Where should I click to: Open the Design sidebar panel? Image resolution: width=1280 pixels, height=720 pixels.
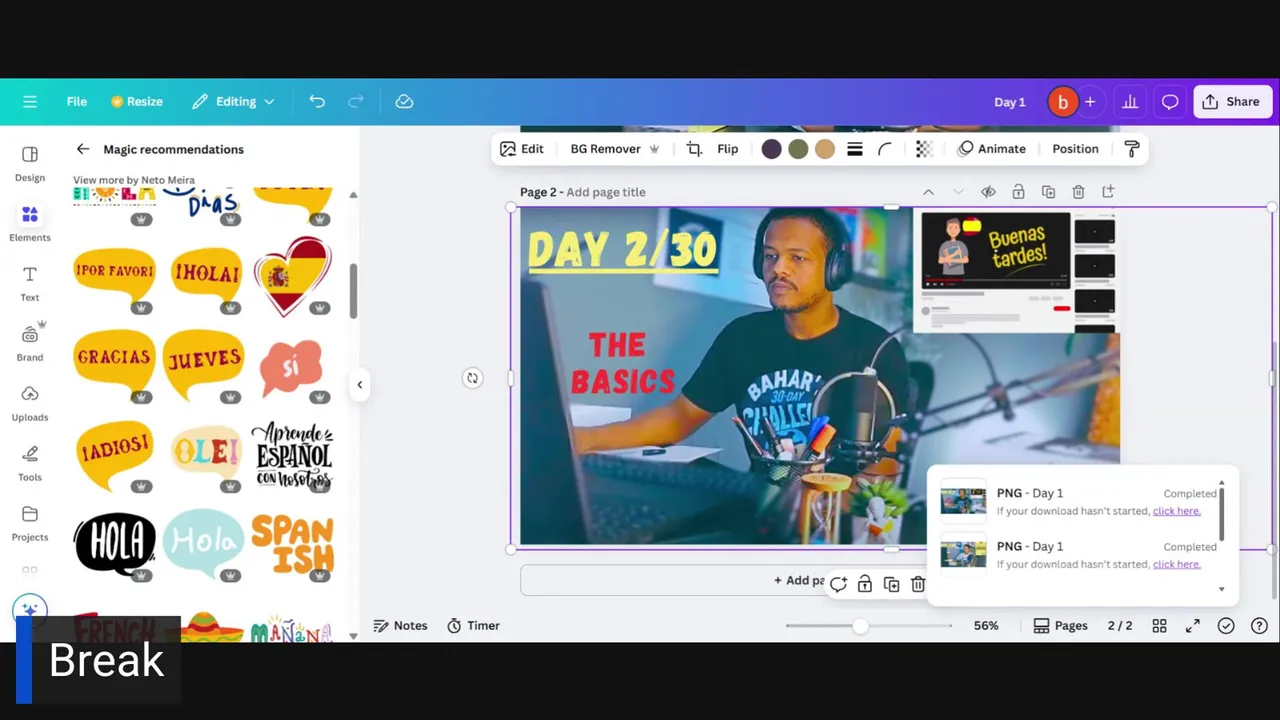30,164
